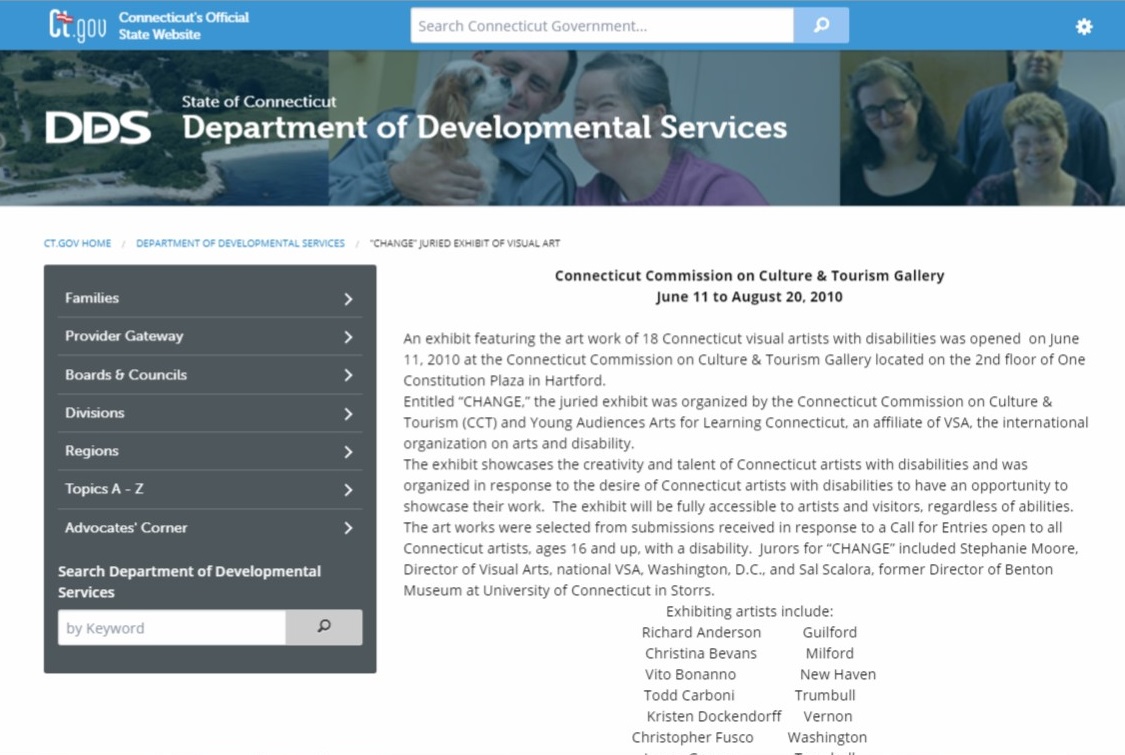The image size is (1125, 755).
Task: Click the town name Trumbull beside Todd Carboni
Action: (x=824, y=695)
